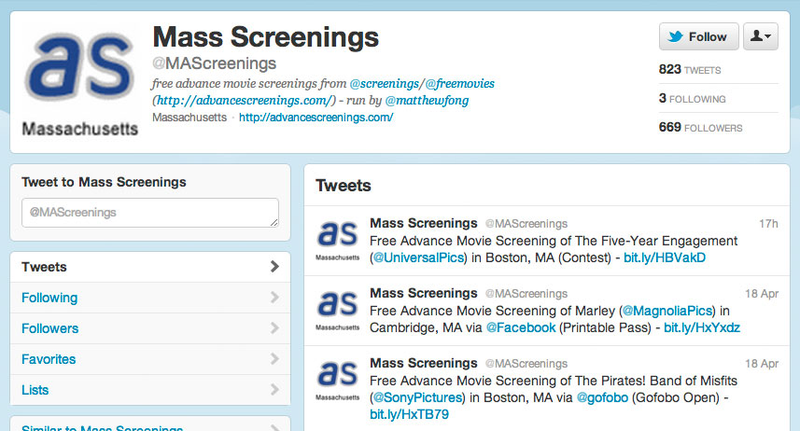Click the avatar on the Marley tweet
The height and width of the screenshot is (431, 800).
pyautogui.click(x=337, y=310)
